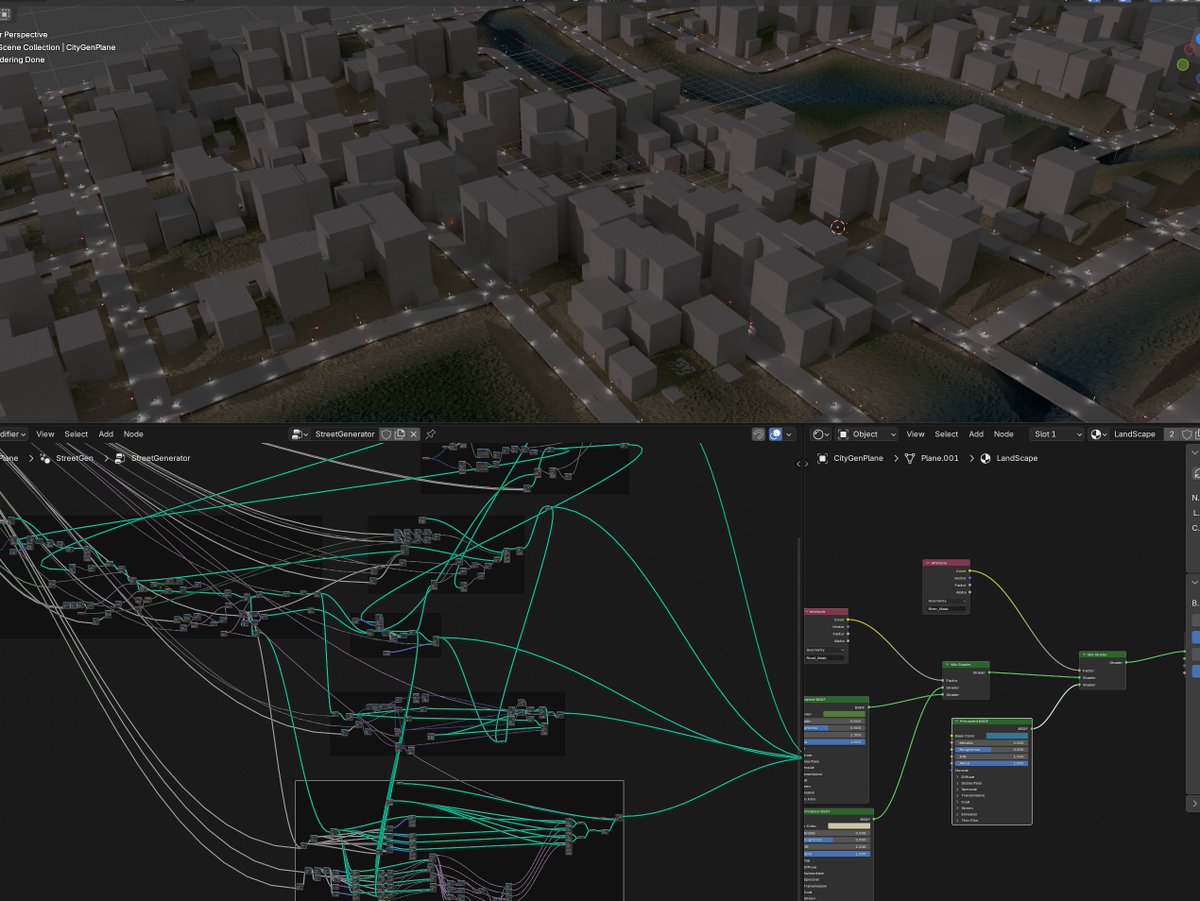Screen dimensions: 1200x901
Task: Toggle overlays in the geometry node editor
Action: [x=775, y=434]
